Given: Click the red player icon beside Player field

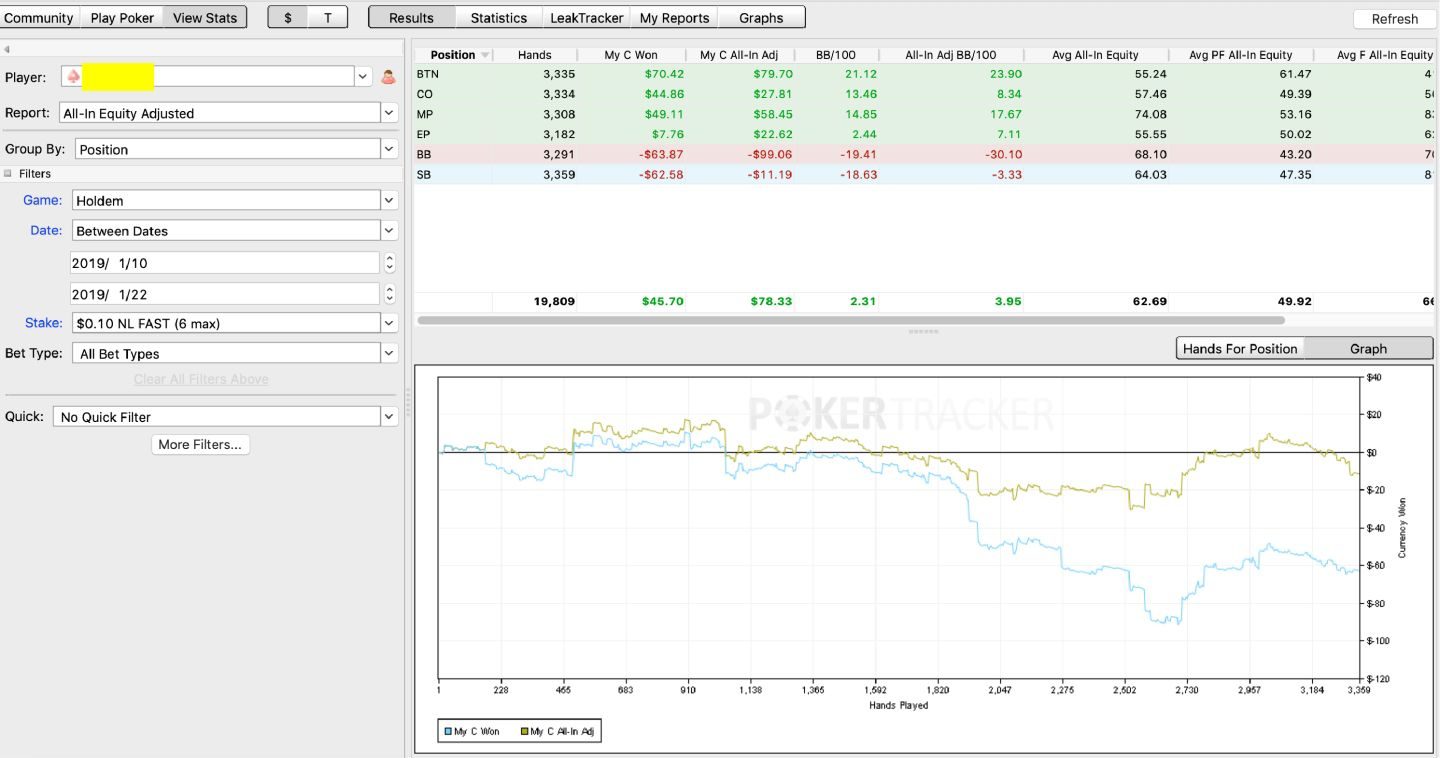Looking at the screenshot, I should [x=389, y=77].
